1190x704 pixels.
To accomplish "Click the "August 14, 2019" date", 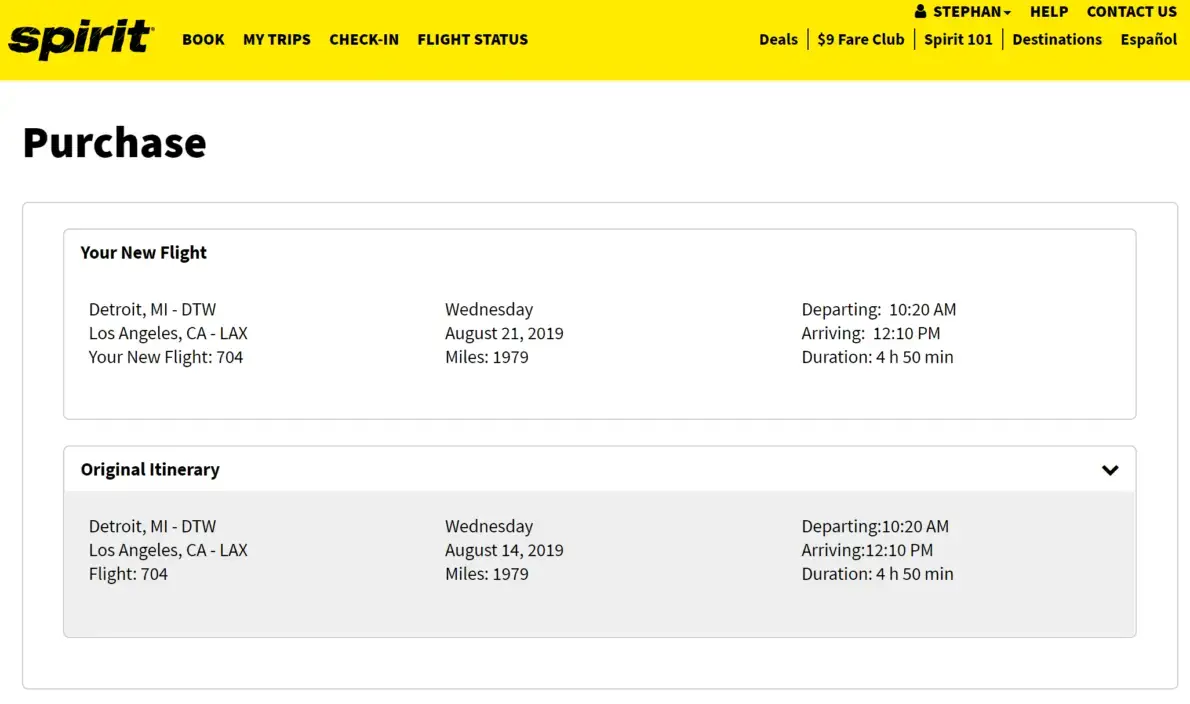I will [x=504, y=550].
